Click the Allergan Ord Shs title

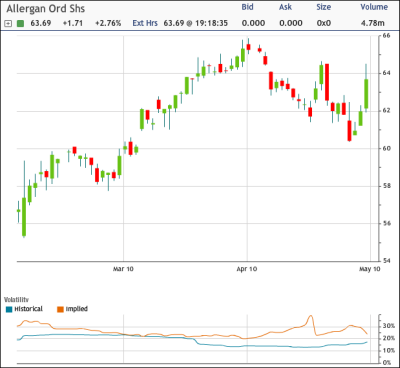tap(46, 9)
